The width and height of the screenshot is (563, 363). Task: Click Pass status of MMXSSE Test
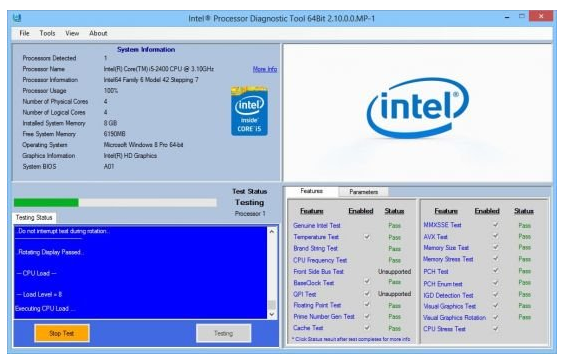[x=524, y=225]
